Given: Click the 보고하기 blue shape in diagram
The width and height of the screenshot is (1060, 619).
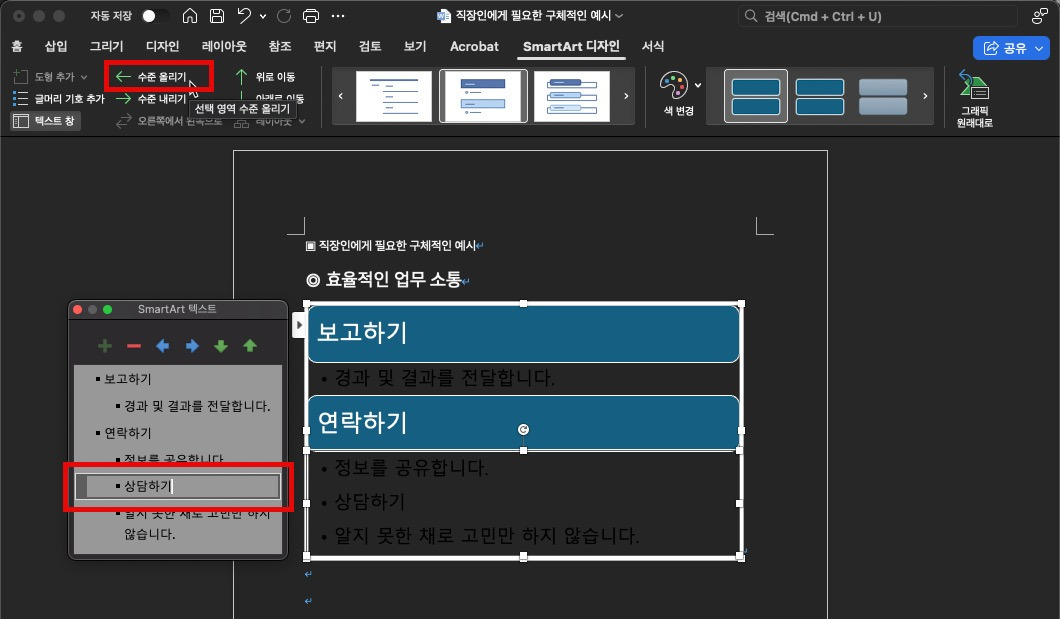Looking at the screenshot, I should (523, 334).
